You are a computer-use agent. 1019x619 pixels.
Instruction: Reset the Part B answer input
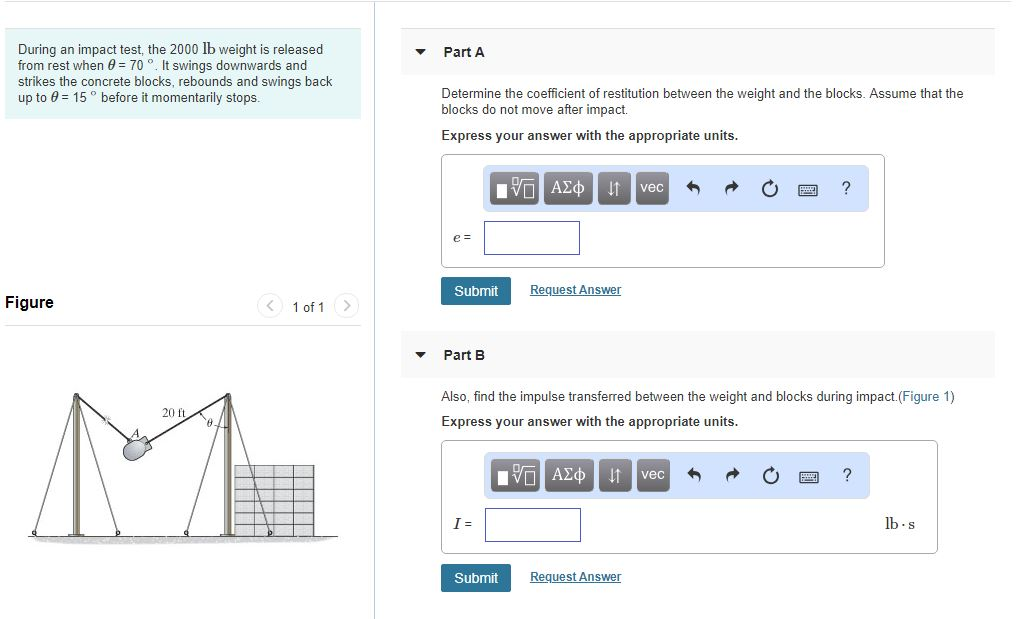coord(770,475)
